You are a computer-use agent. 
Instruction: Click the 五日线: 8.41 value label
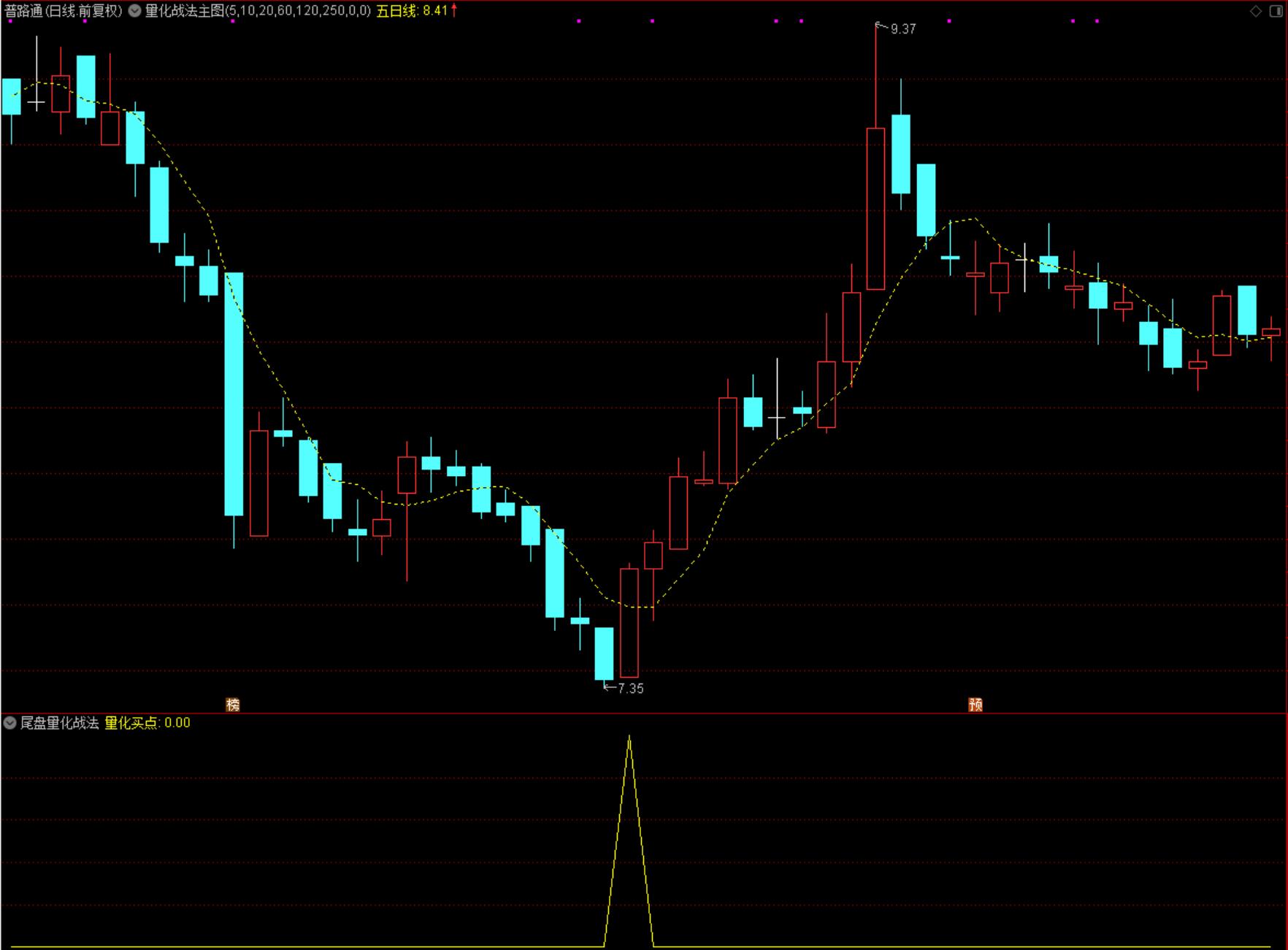pyautogui.click(x=412, y=11)
